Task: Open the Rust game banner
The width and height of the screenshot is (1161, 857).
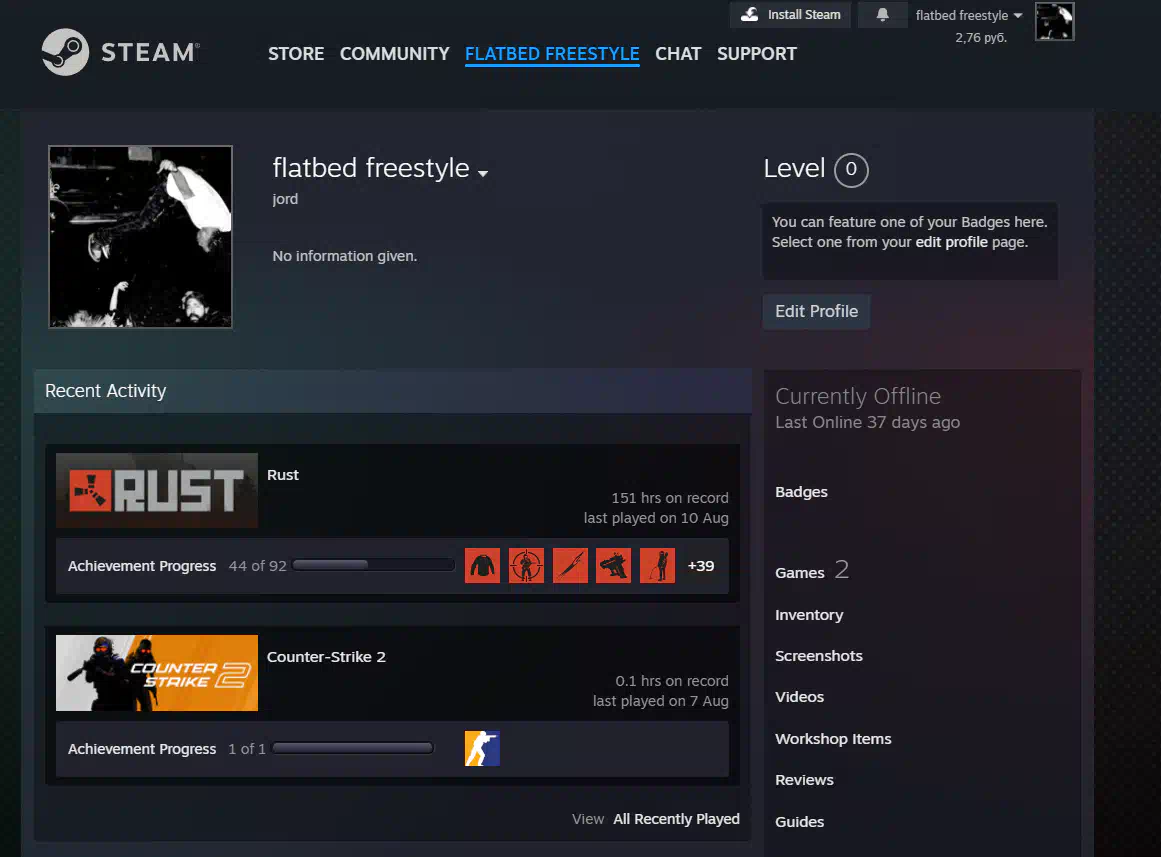Action: pyautogui.click(x=157, y=490)
